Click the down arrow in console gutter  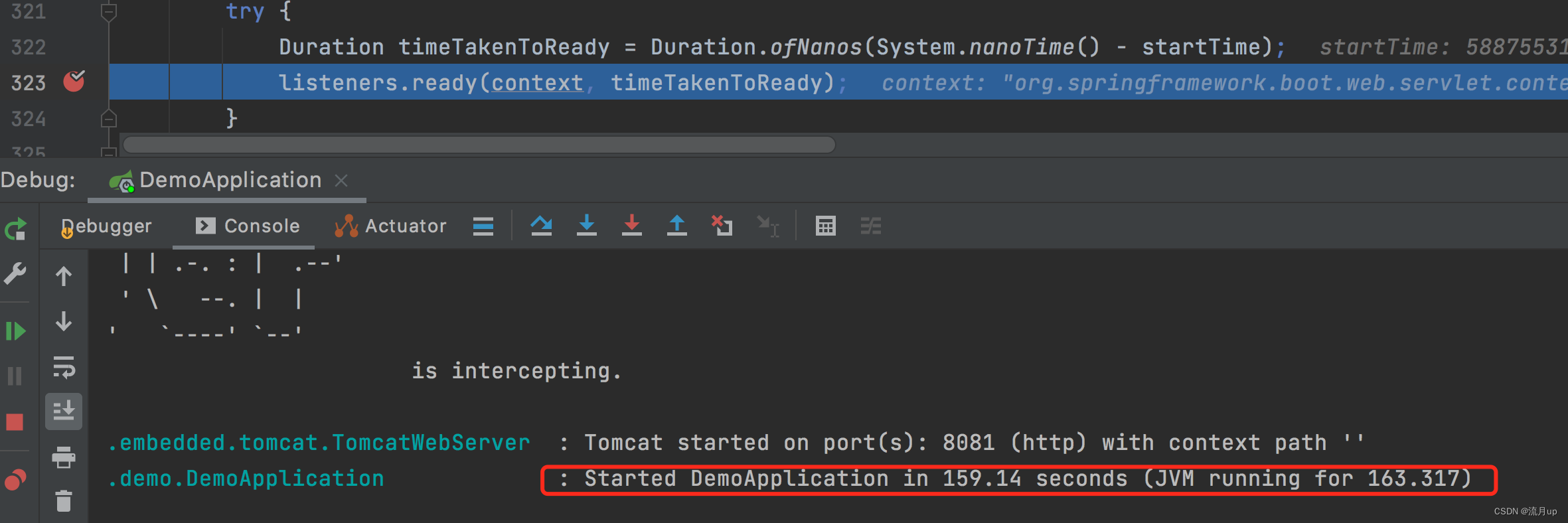pos(64,321)
